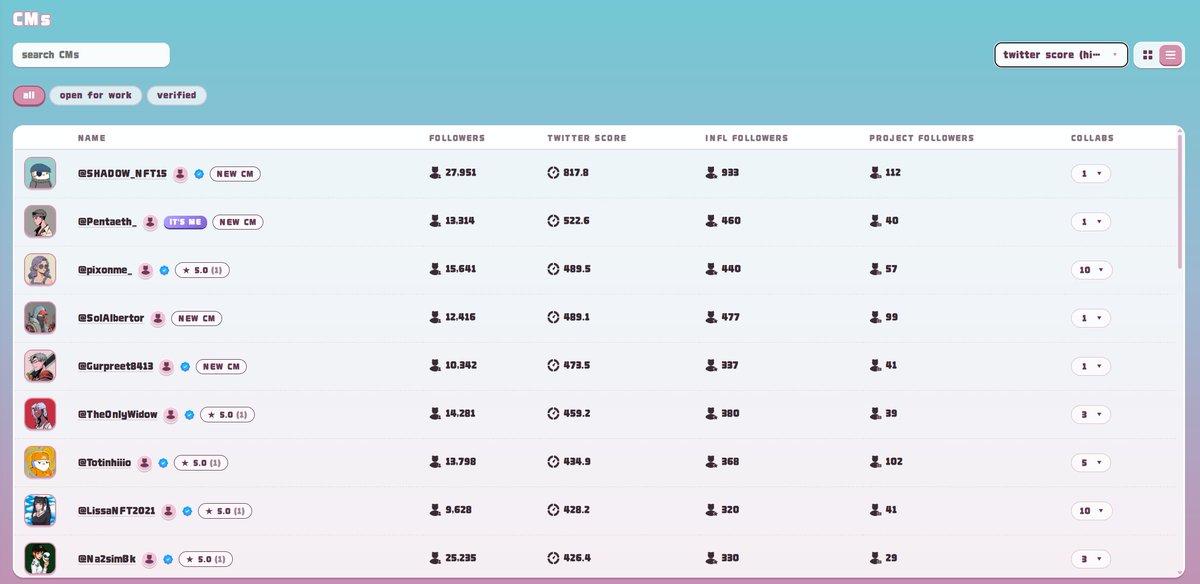This screenshot has width=1200, height=584.
Task: Click the FOLLOWERS column header
Action: [x=457, y=138]
